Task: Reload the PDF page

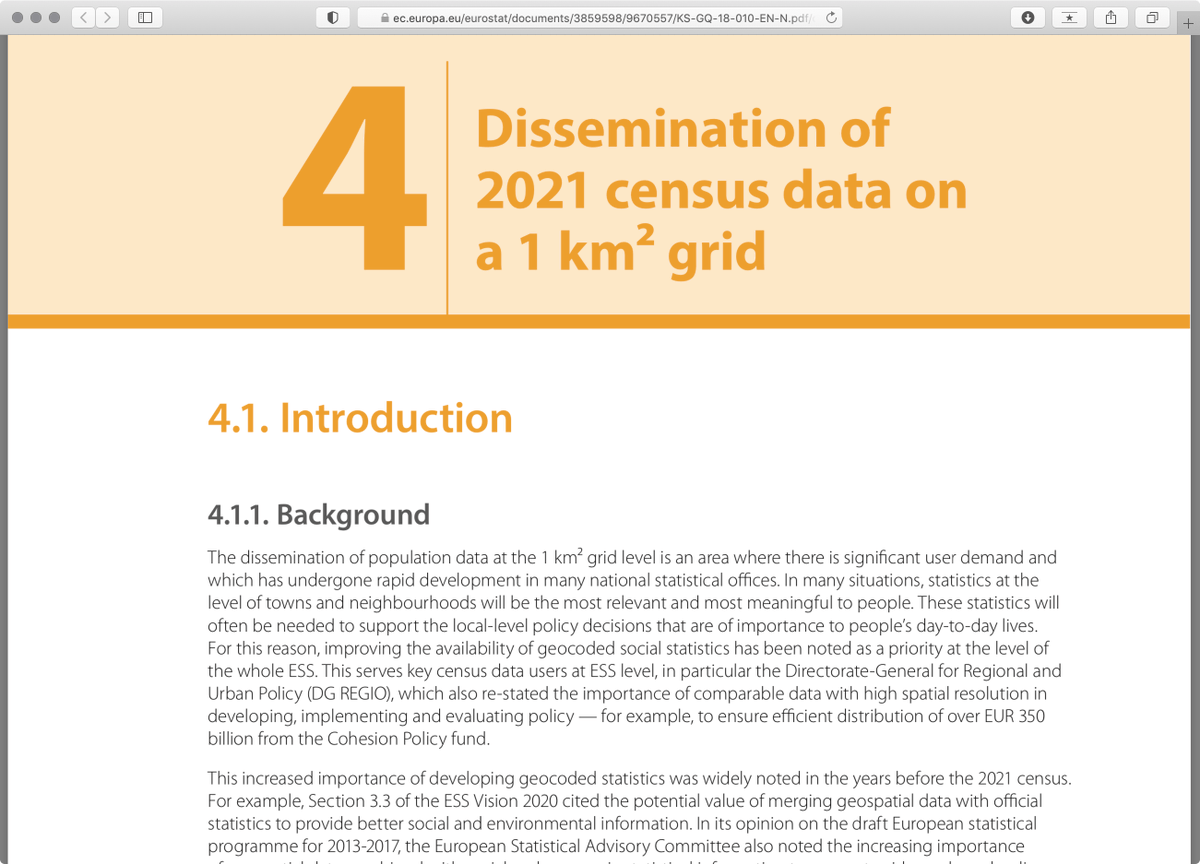Action: (x=831, y=17)
